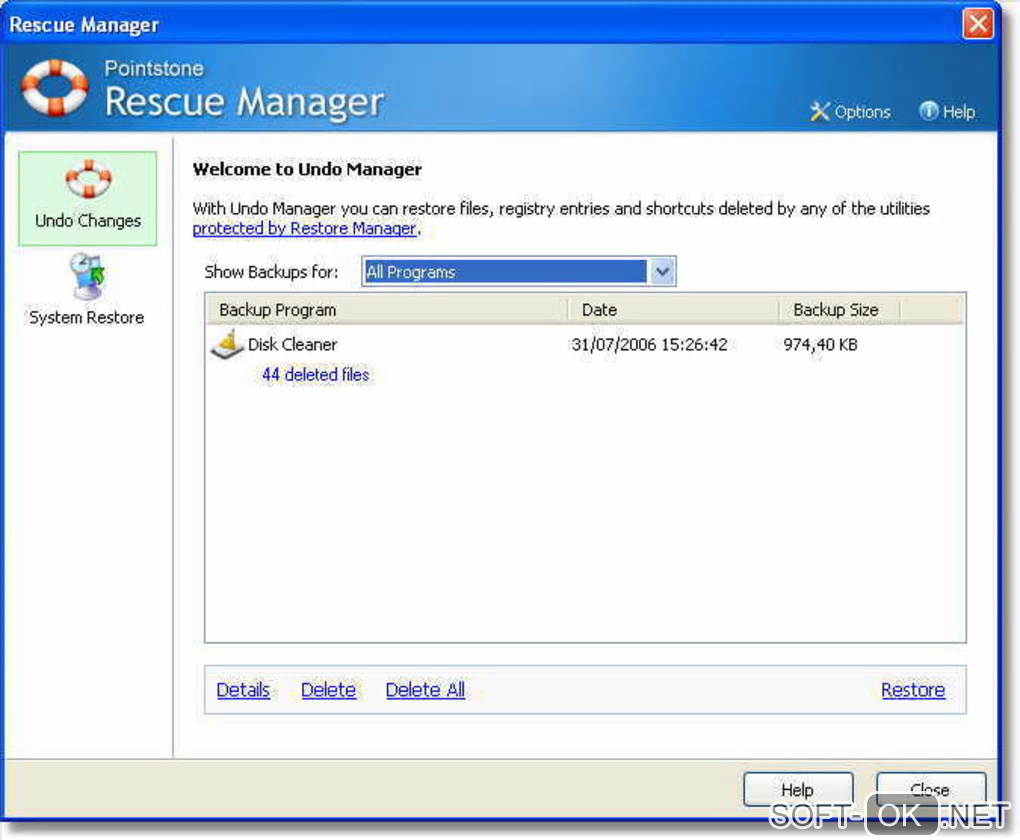The height and width of the screenshot is (840, 1020).
Task: Select the Disk Cleaner backup row
Action: tap(585, 344)
